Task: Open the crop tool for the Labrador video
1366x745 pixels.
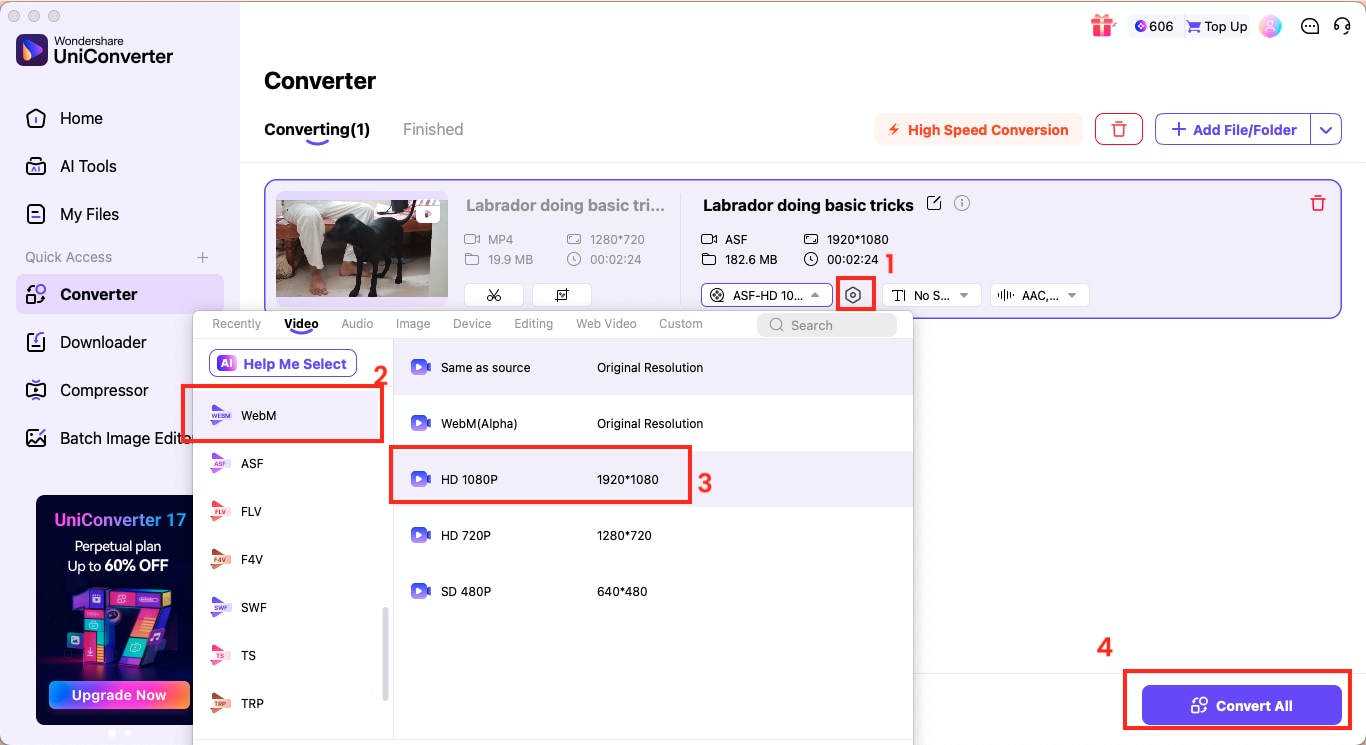Action: (x=562, y=294)
